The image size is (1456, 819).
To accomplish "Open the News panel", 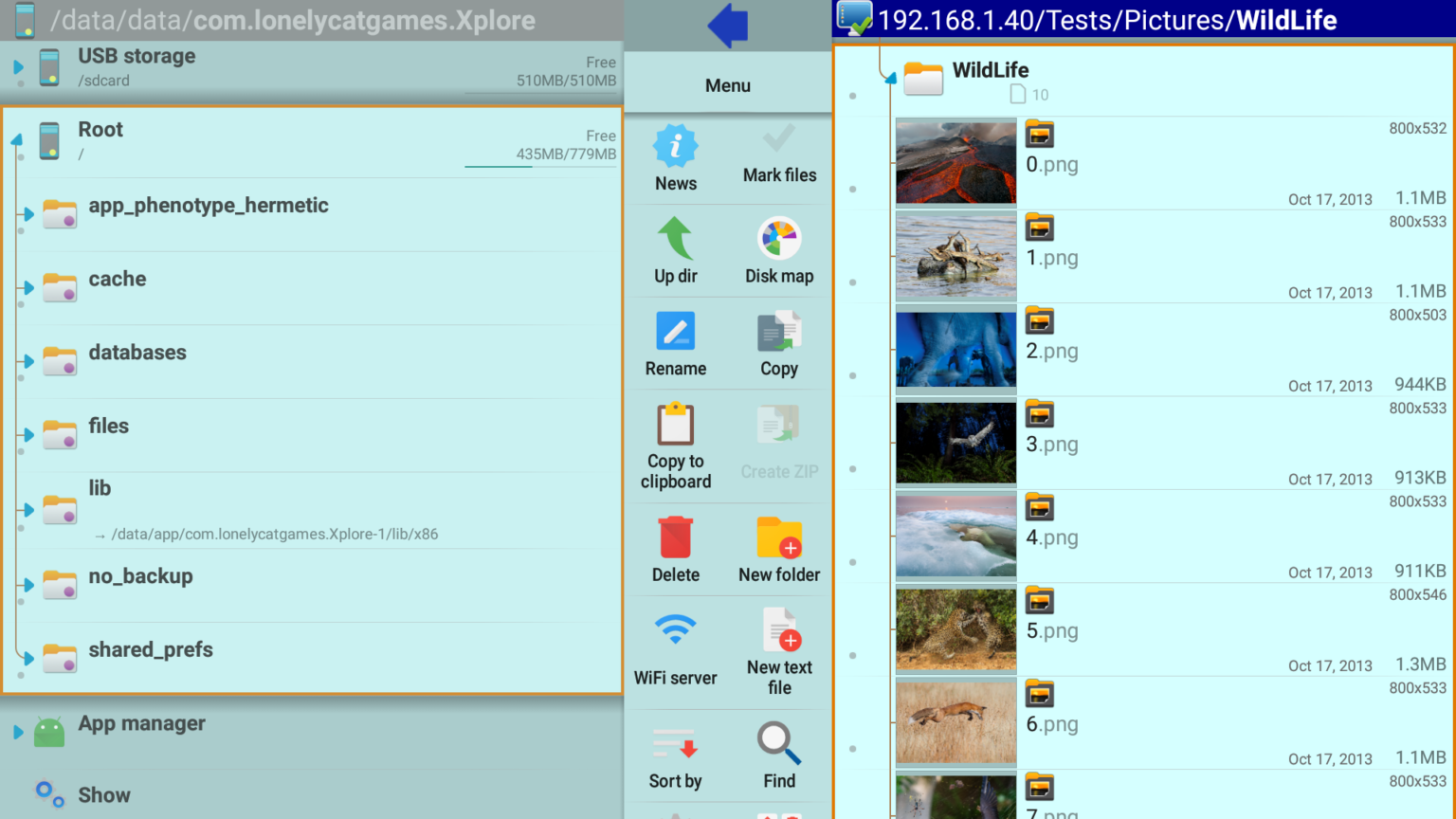I will 675,157.
